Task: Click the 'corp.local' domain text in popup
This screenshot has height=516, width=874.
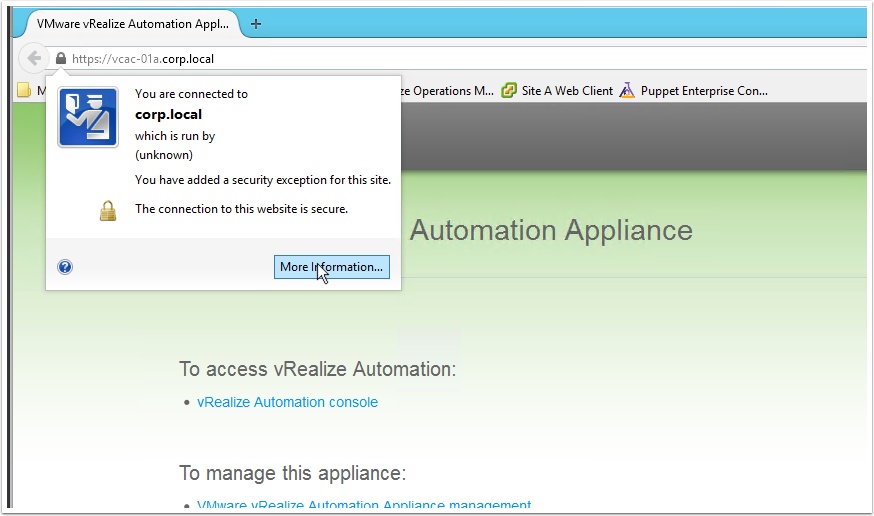Action: pyautogui.click(x=168, y=115)
